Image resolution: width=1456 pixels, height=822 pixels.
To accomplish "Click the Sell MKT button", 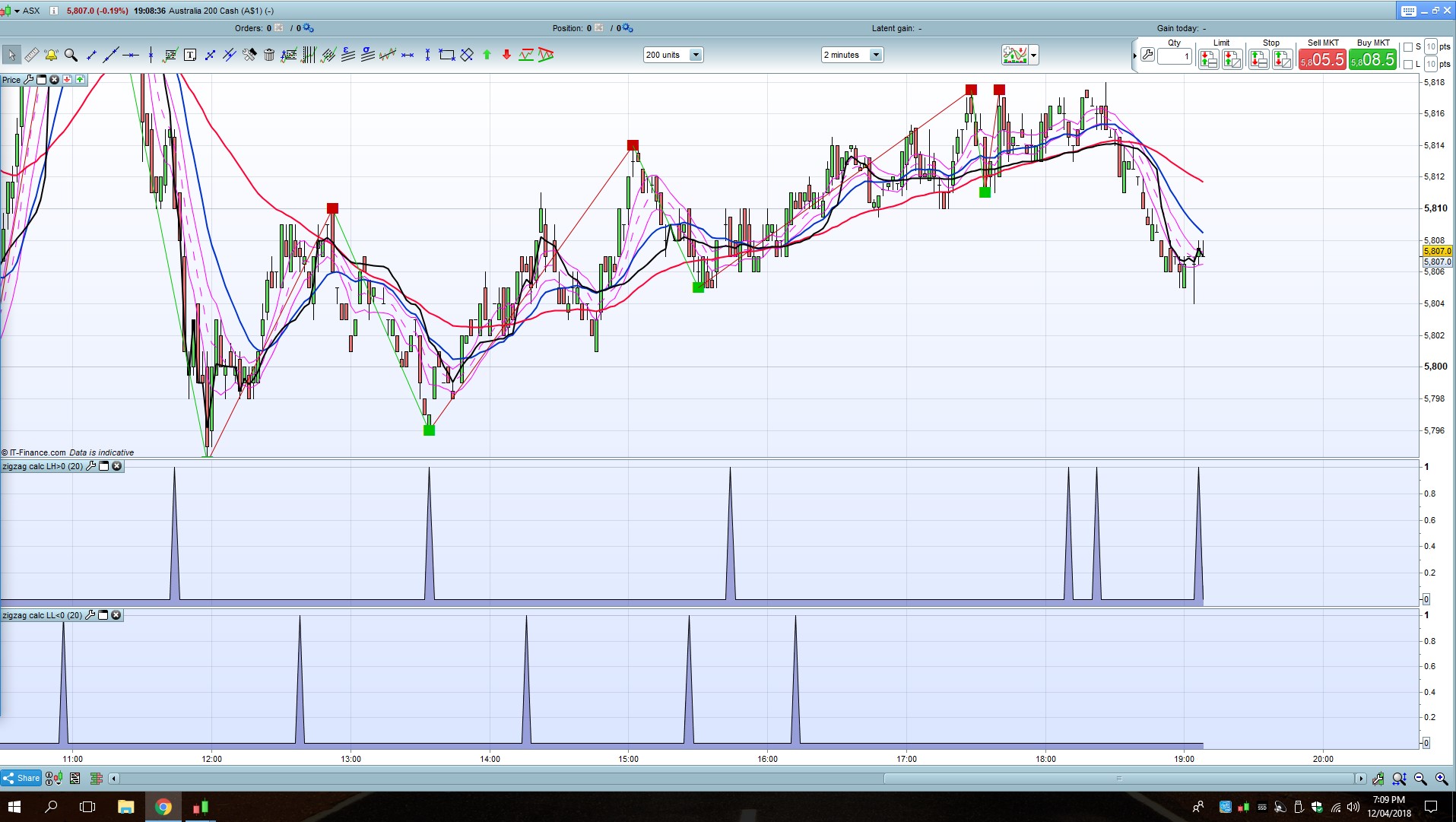I will click(1322, 59).
